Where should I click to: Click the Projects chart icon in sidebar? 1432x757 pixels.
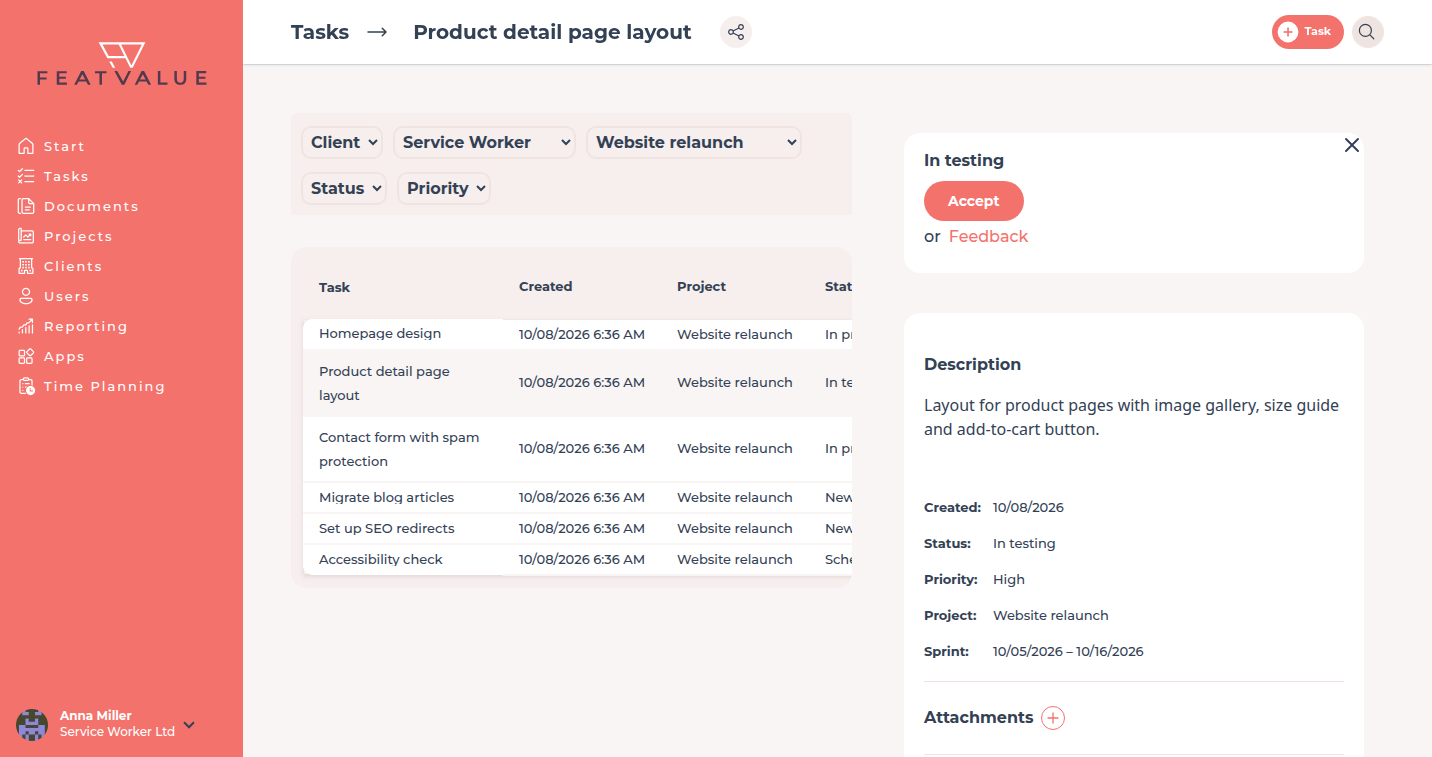pyautogui.click(x=26, y=236)
